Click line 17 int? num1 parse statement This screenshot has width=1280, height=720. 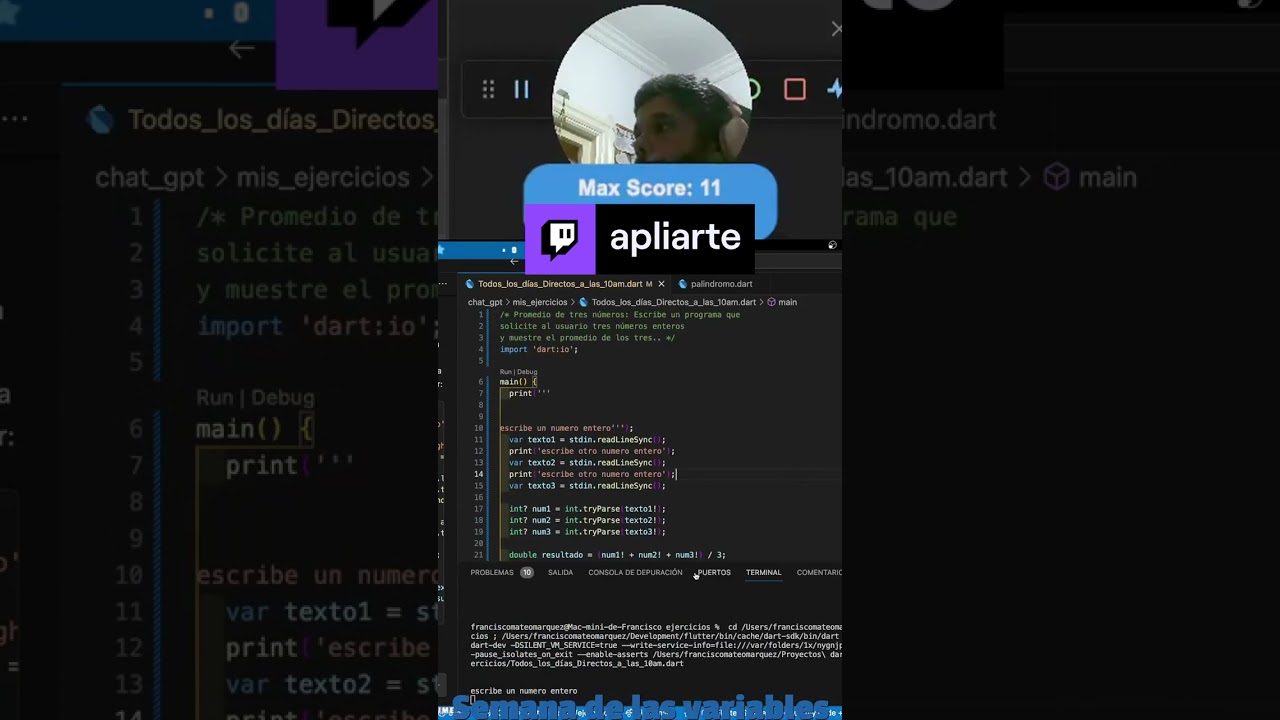pyautogui.click(x=587, y=509)
